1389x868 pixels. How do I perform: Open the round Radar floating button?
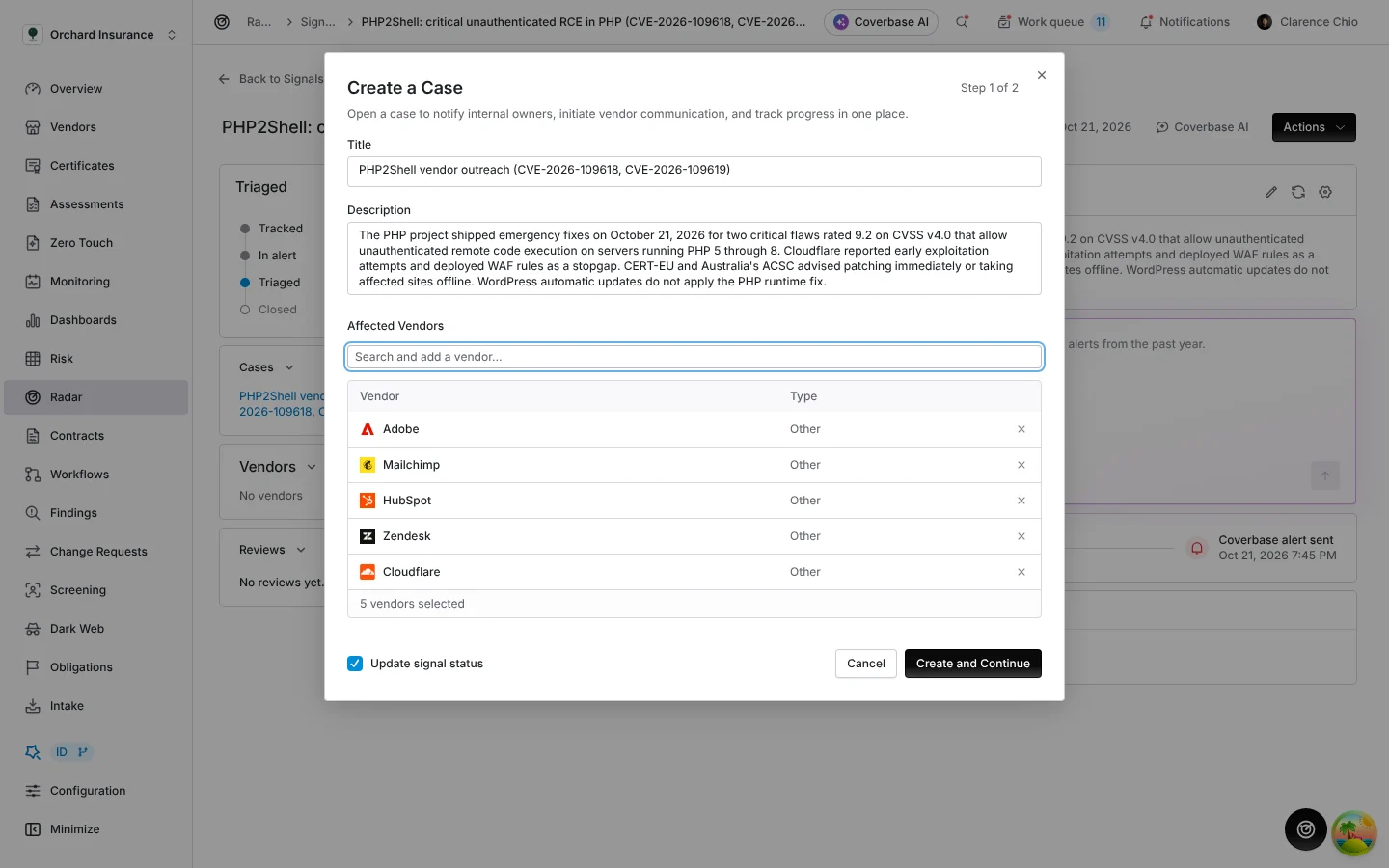pos(1306,829)
